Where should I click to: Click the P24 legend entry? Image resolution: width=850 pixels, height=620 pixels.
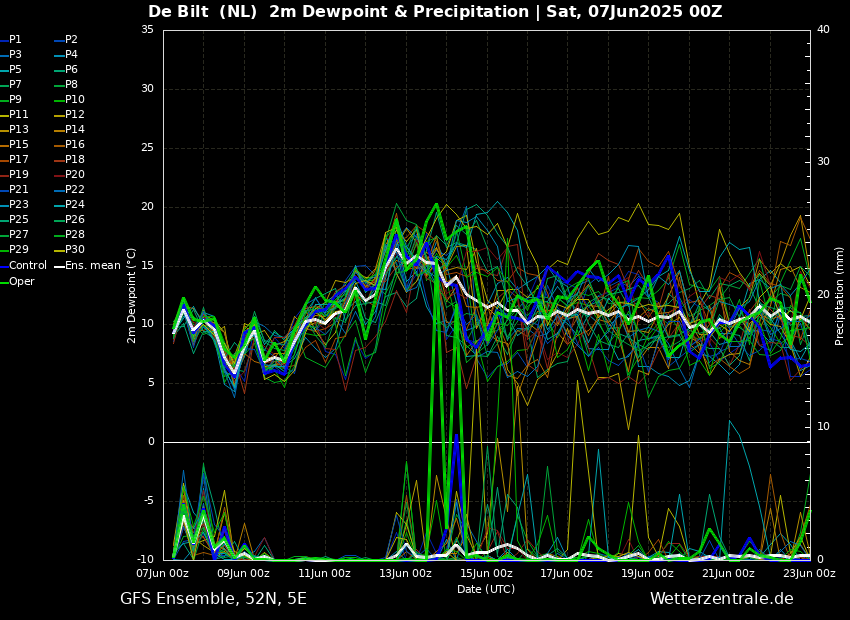pos(74,205)
